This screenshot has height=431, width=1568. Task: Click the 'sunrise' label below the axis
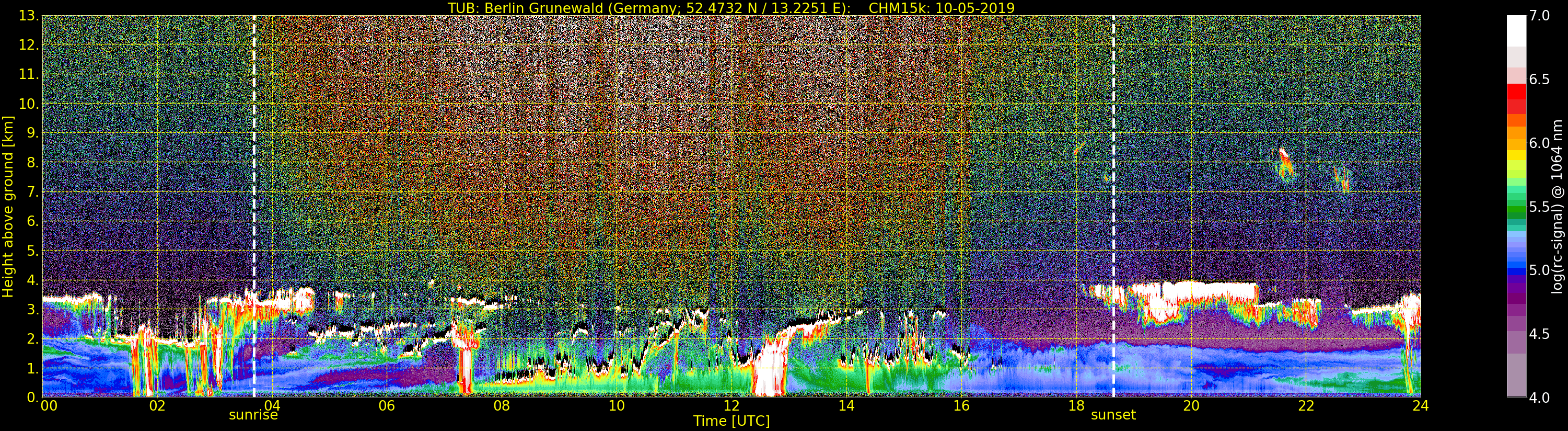point(253,415)
